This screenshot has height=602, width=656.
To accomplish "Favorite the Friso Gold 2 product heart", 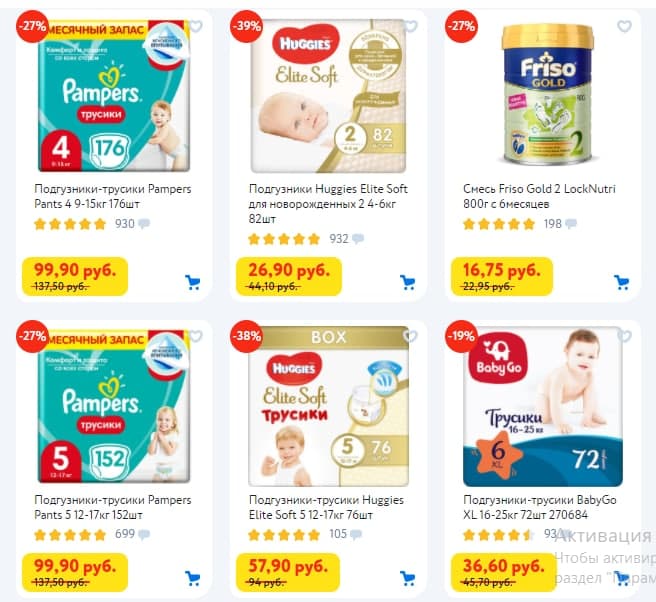I will (x=624, y=26).
